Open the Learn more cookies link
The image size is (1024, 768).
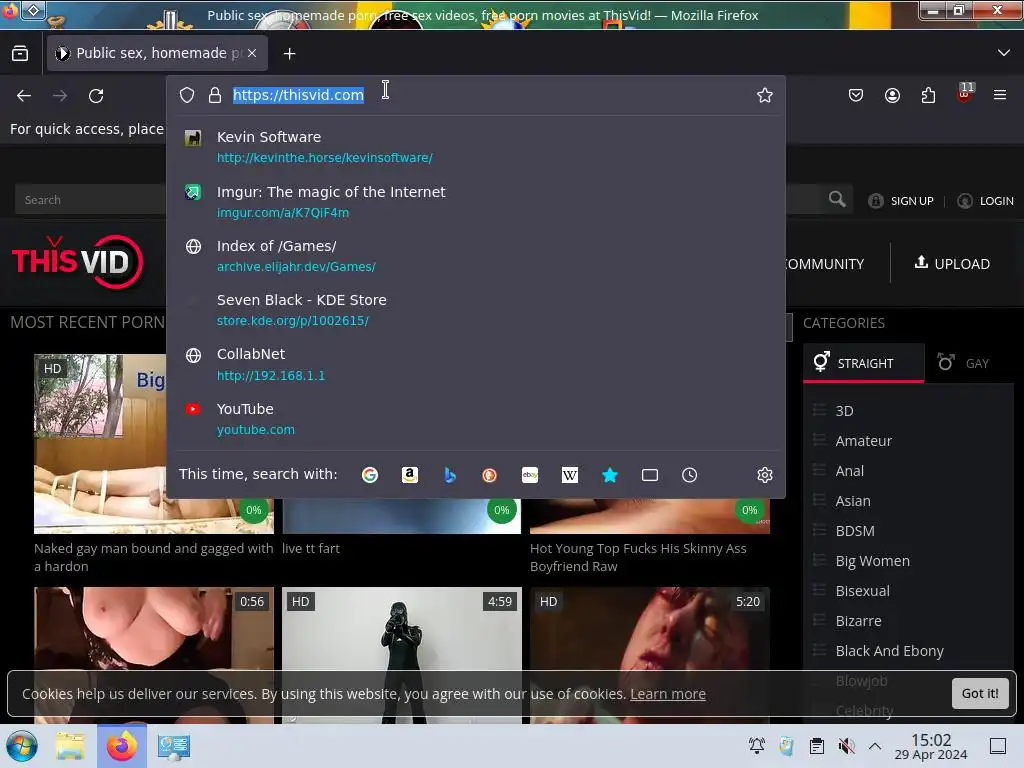tap(667, 694)
